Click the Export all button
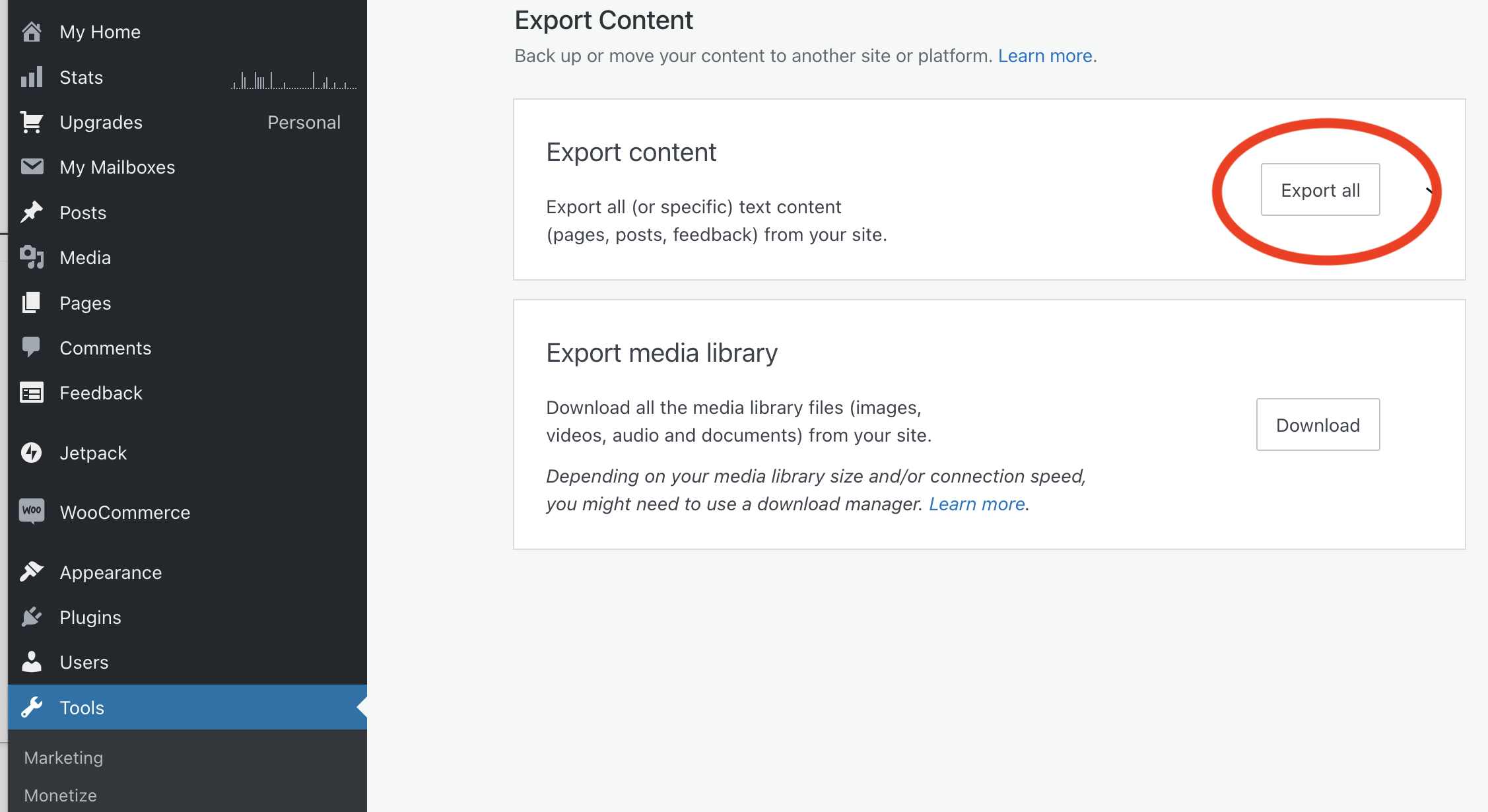Image resolution: width=1488 pixels, height=812 pixels. click(1320, 189)
